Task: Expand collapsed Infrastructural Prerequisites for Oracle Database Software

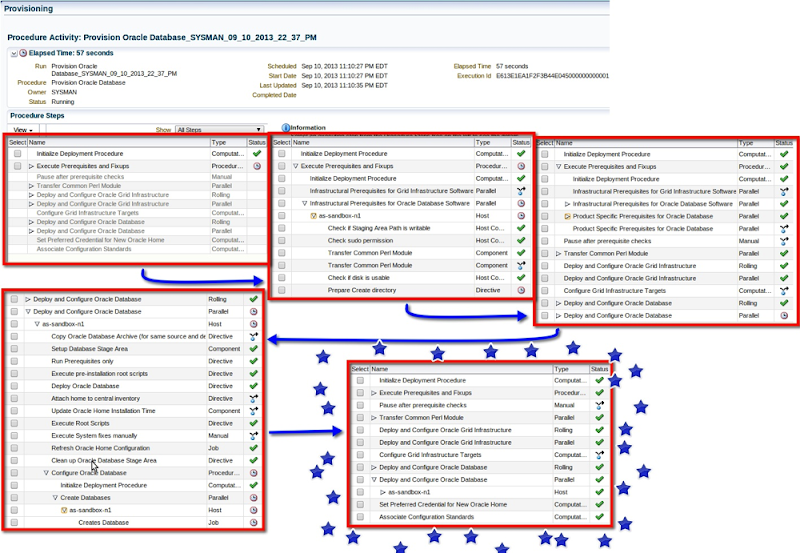Action: click(x=567, y=204)
